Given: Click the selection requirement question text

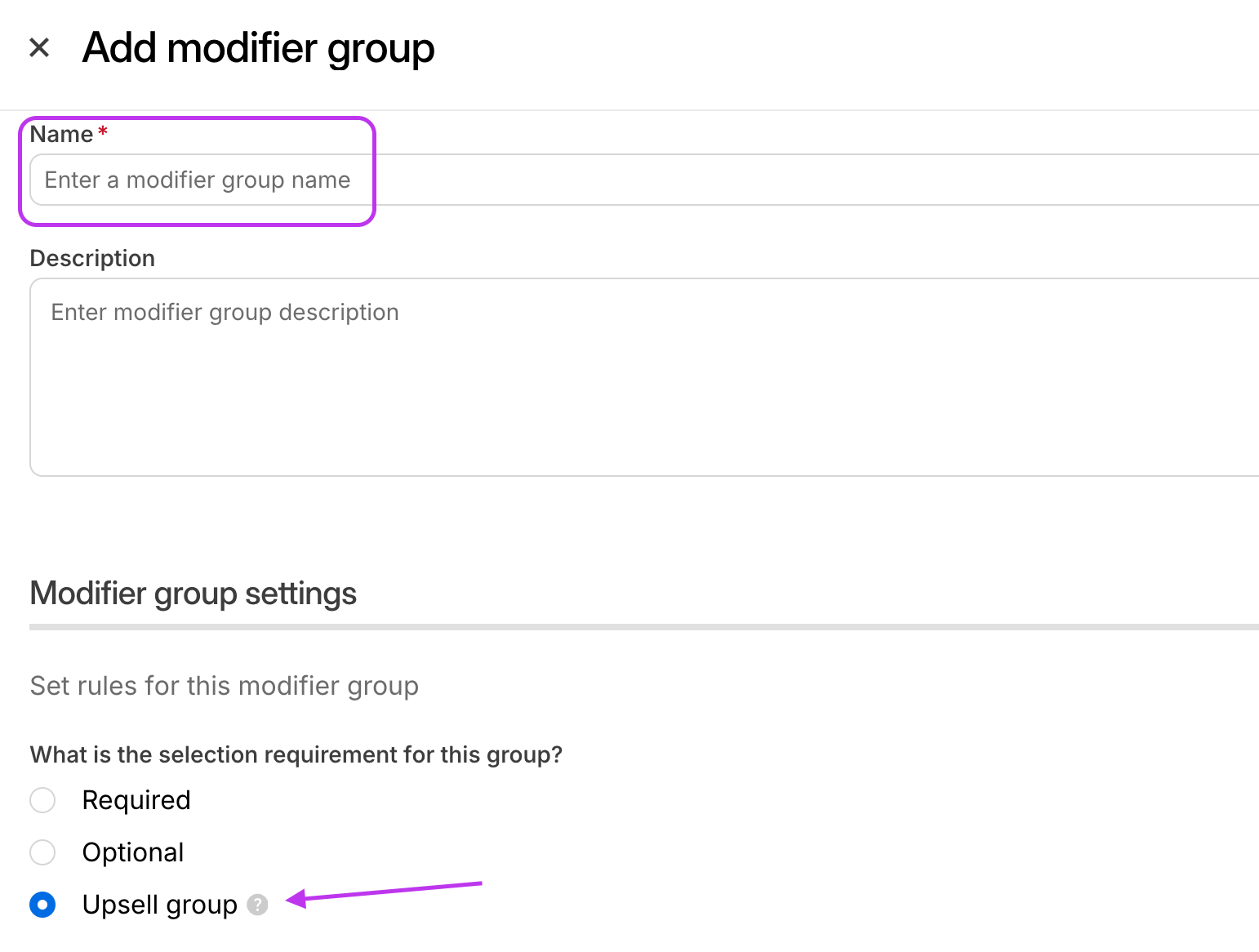Looking at the screenshot, I should [296, 754].
